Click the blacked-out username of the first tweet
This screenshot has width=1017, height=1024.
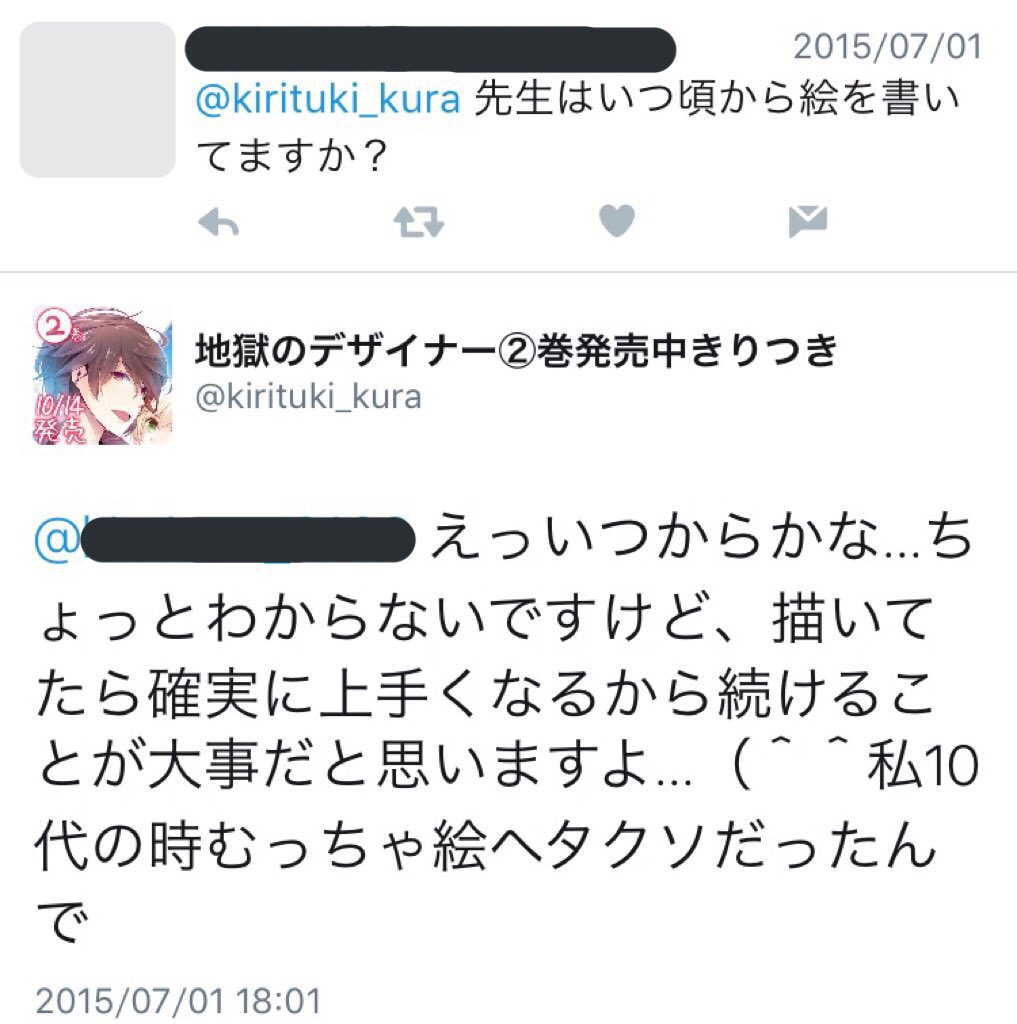pyautogui.click(x=430, y=49)
